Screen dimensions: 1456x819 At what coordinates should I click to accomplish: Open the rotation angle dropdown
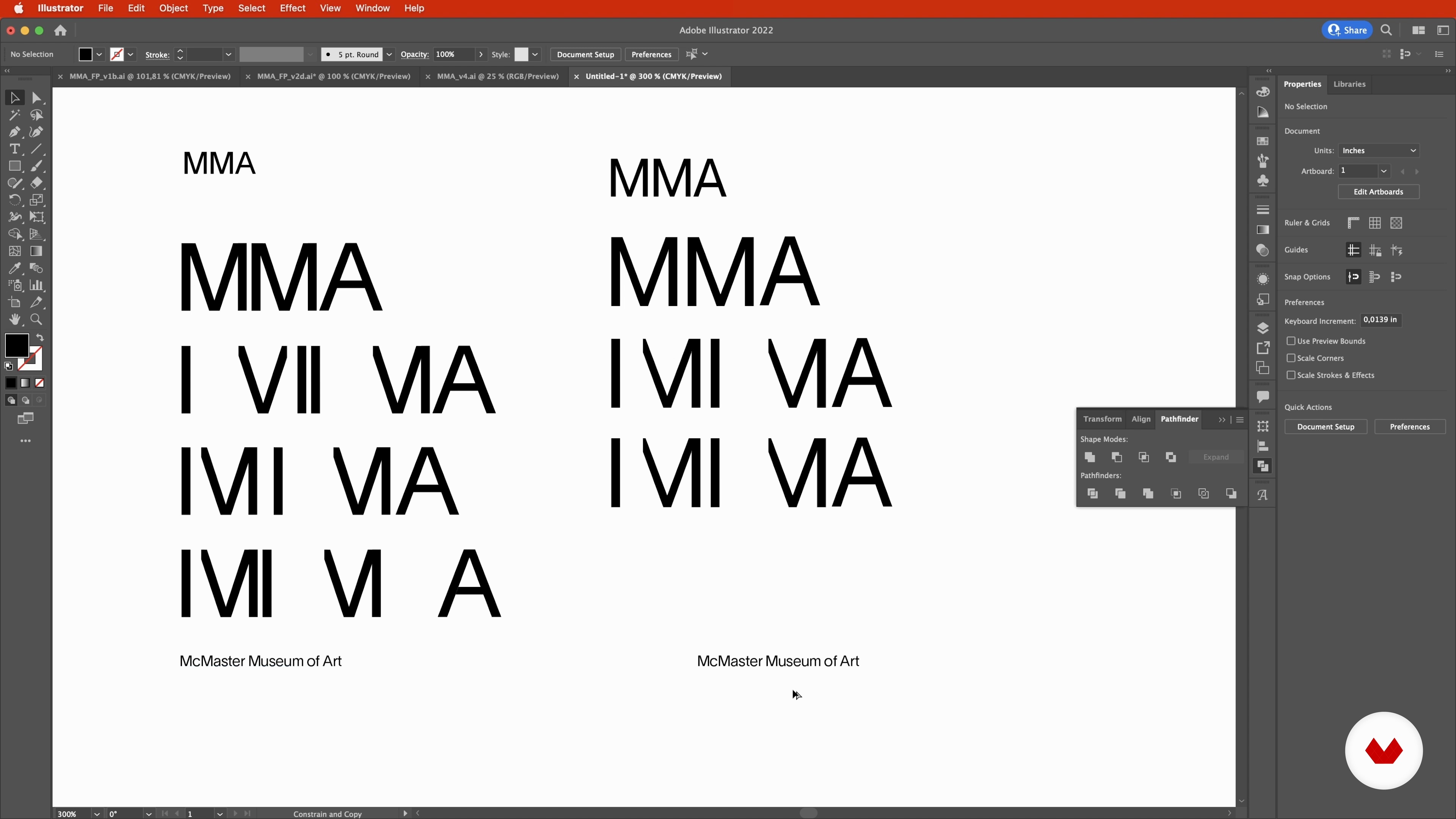click(x=148, y=814)
